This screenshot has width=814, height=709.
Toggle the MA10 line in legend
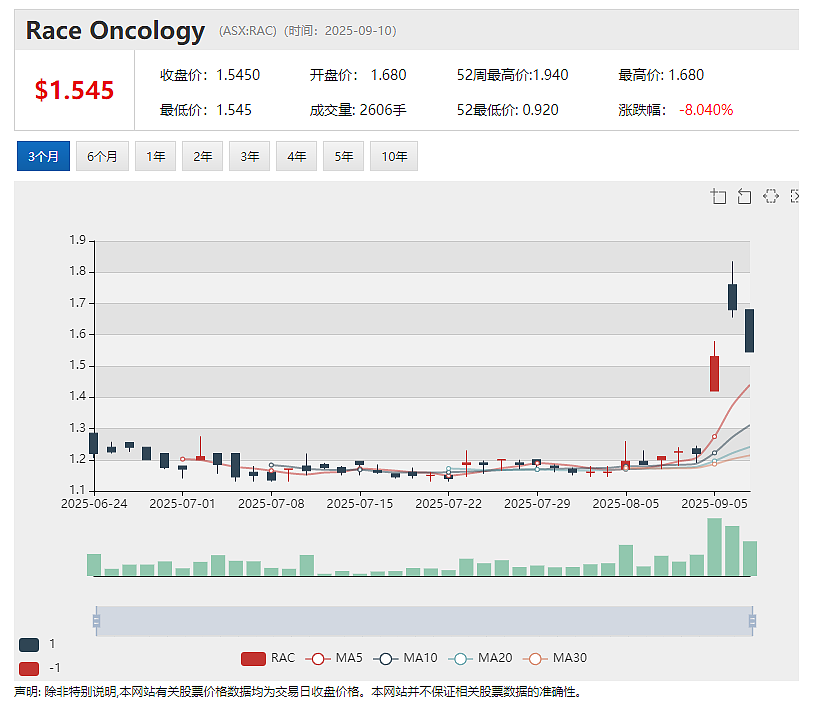click(x=405, y=658)
